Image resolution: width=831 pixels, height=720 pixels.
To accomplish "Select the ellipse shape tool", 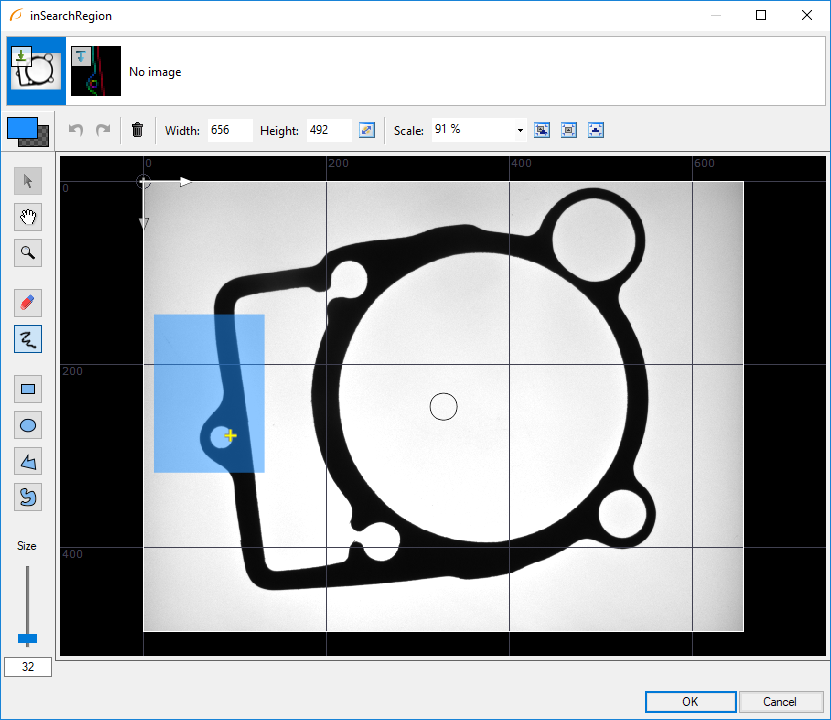I will (28, 425).
